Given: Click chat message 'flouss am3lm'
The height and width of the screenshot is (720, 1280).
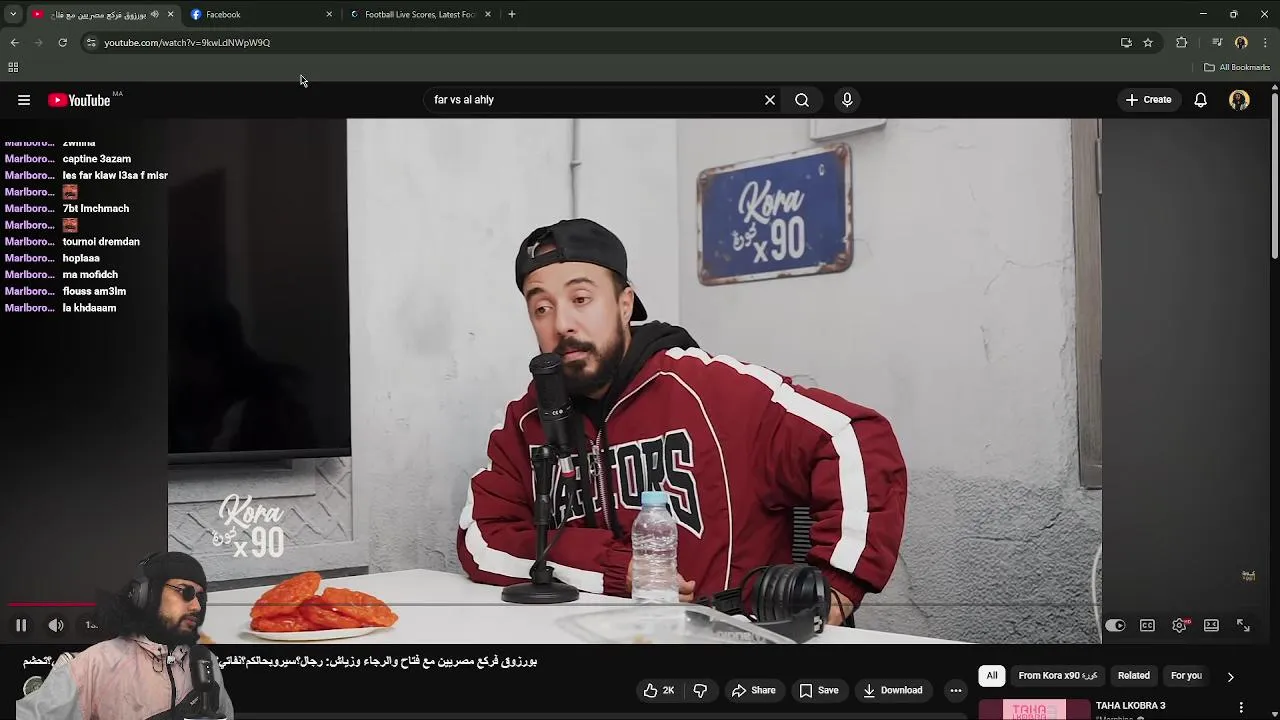Looking at the screenshot, I should [x=94, y=291].
